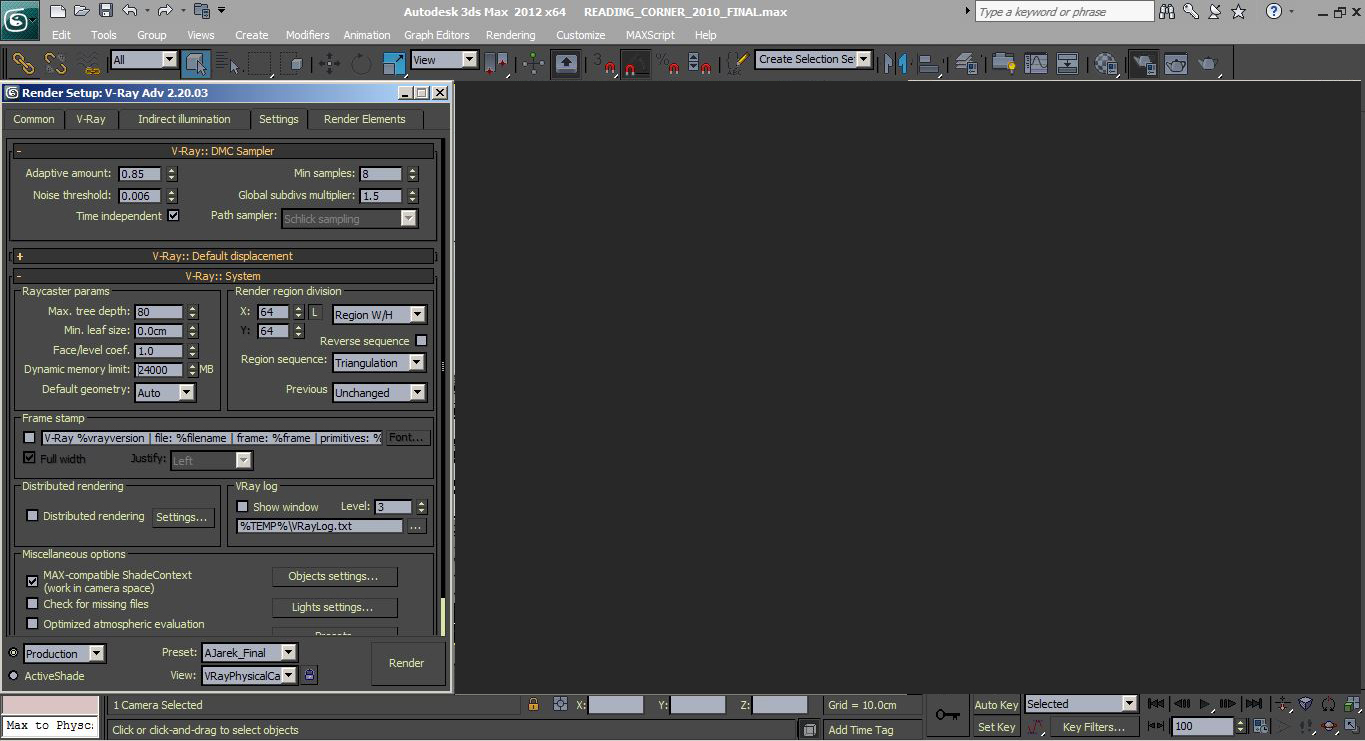Screen dimensions: 1365x741
Task: Activate Select and Scale tool
Action: [394, 64]
